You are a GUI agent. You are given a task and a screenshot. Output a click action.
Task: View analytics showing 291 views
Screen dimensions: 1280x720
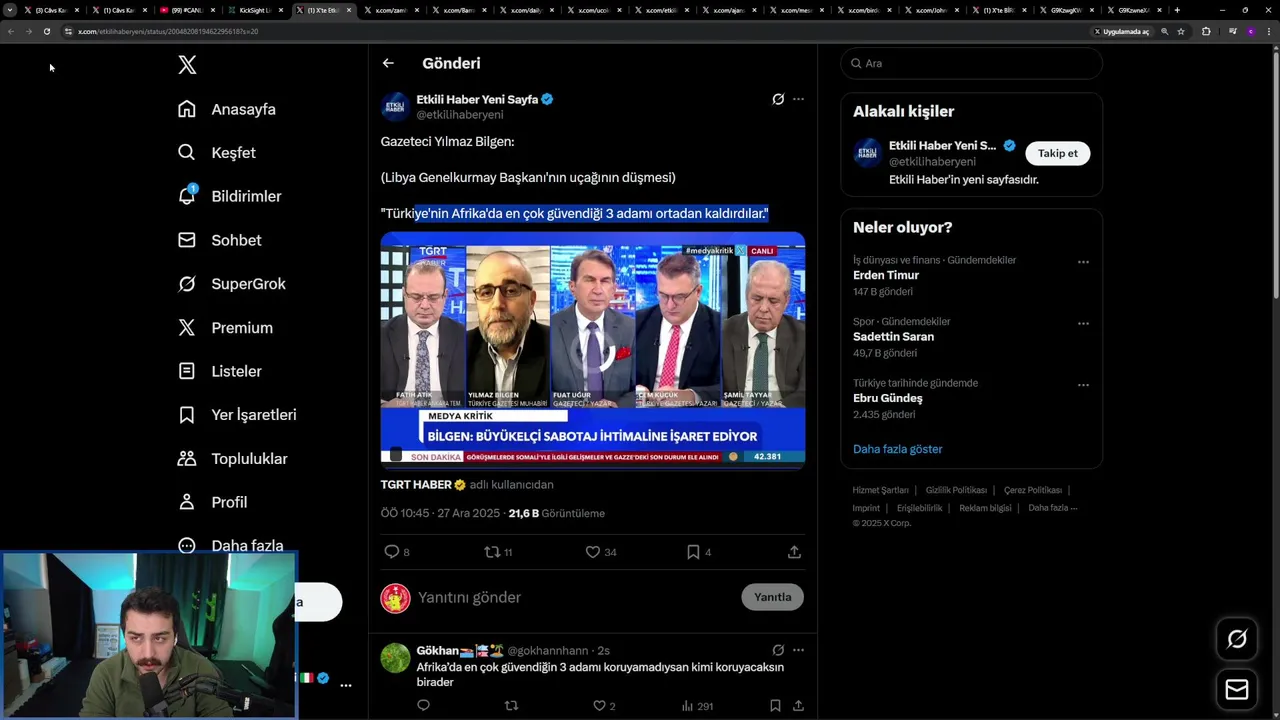(x=697, y=706)
